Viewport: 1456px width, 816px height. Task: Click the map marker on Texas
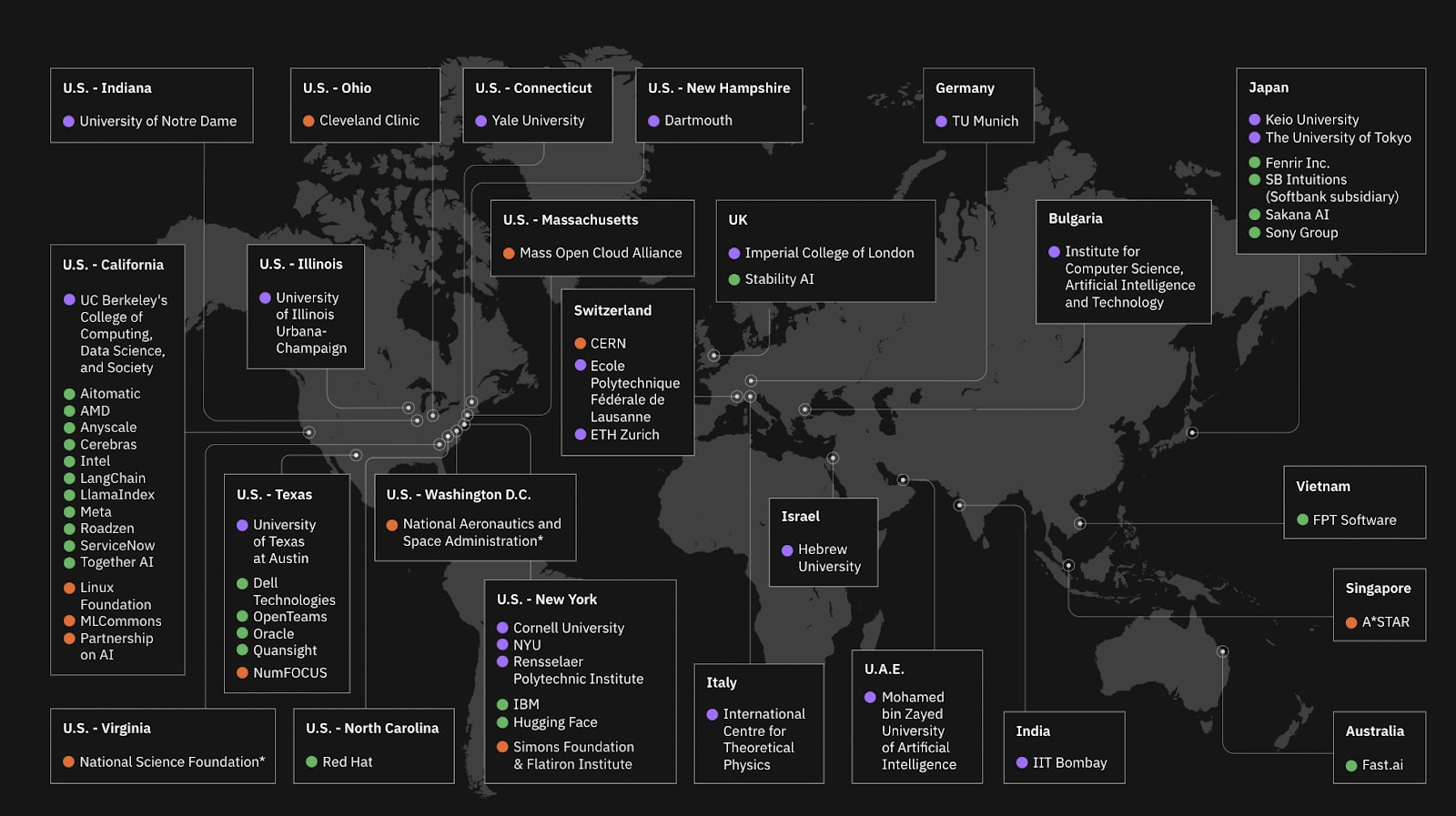(x=356, y=455)
